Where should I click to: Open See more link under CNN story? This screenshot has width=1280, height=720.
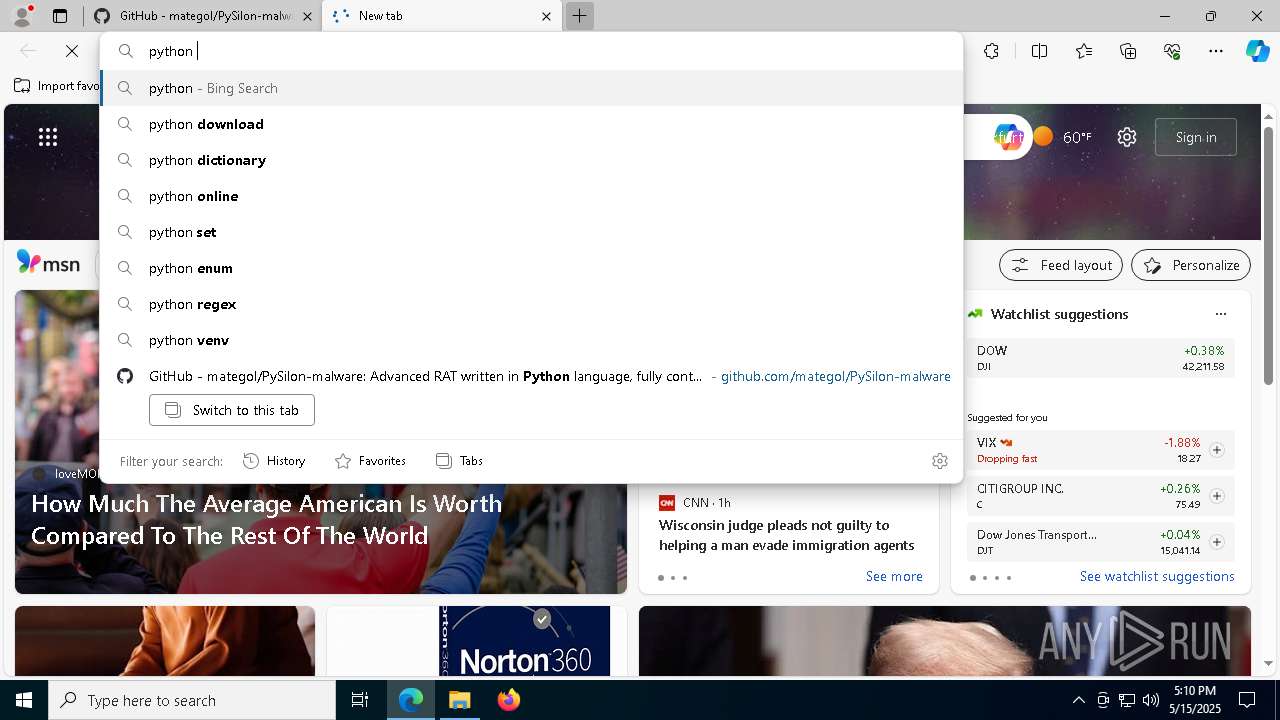[894, 576]
